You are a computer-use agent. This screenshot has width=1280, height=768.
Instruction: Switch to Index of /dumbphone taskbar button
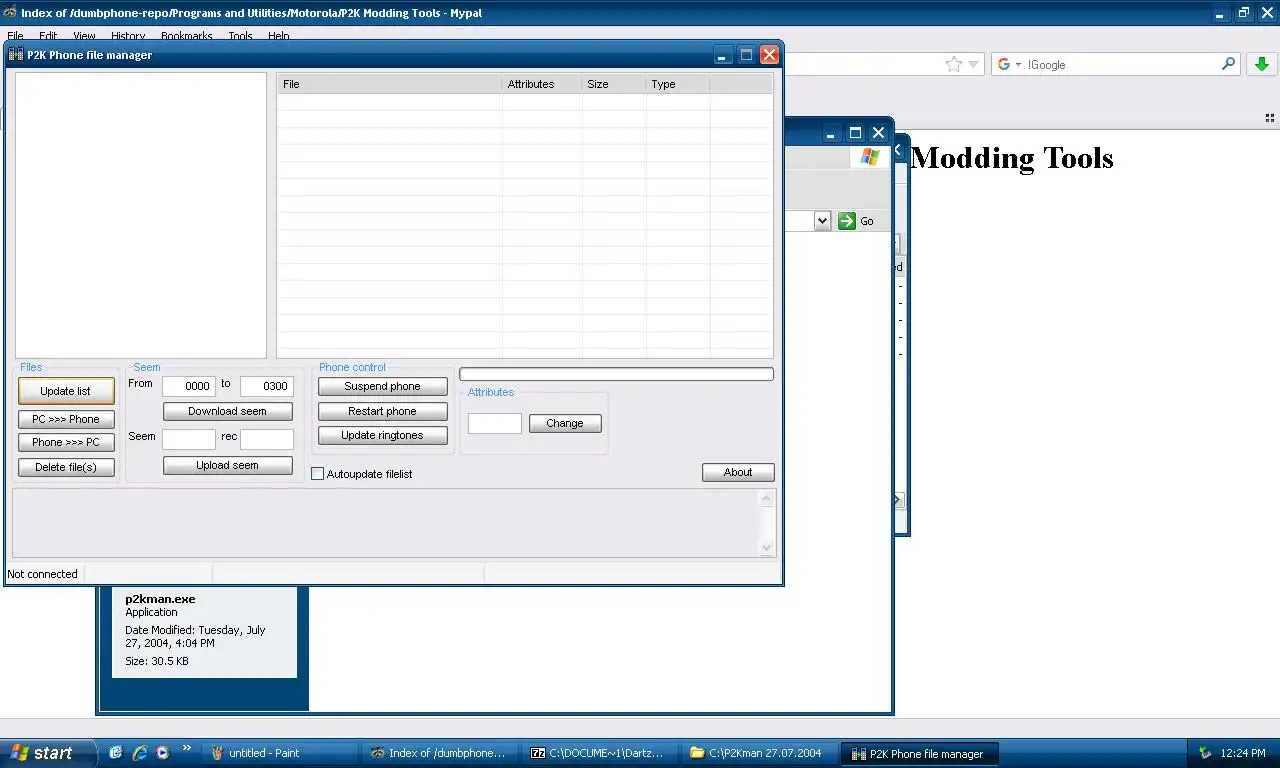point(440,753)
